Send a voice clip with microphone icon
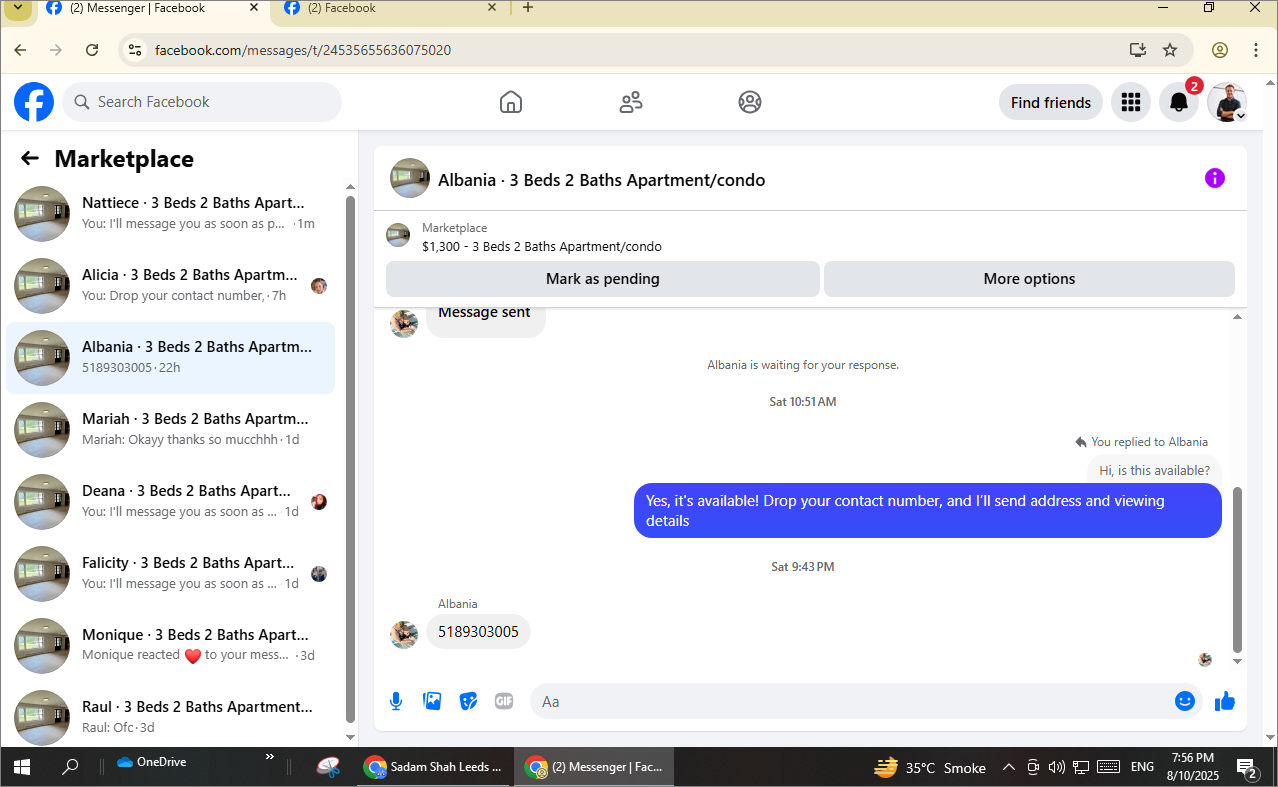This screenshot has width=1278, height=787. point(396,701)
